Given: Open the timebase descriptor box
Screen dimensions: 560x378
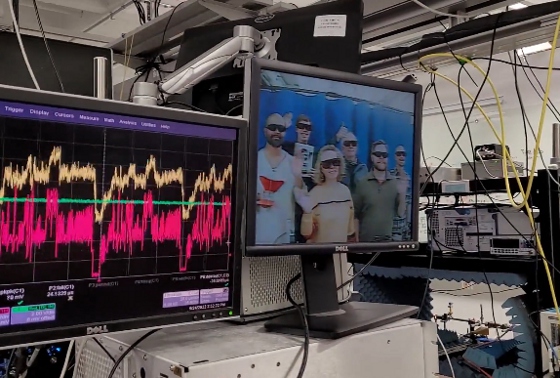Looking at the screenshot, I should [x=180, y=298].
